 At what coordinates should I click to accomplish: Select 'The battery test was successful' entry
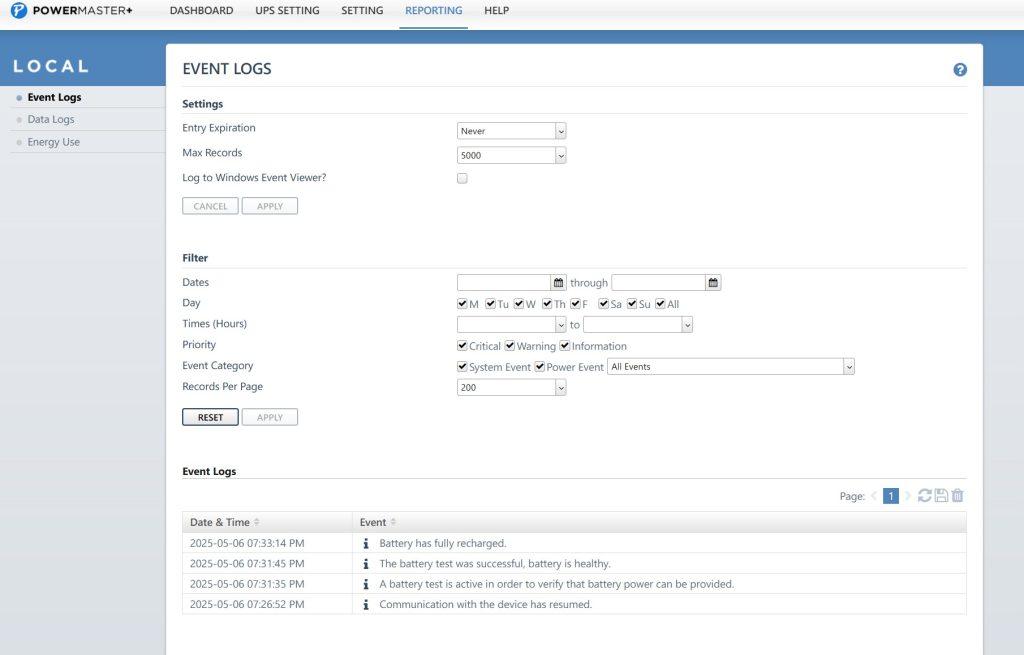click(x=495, y=564)
